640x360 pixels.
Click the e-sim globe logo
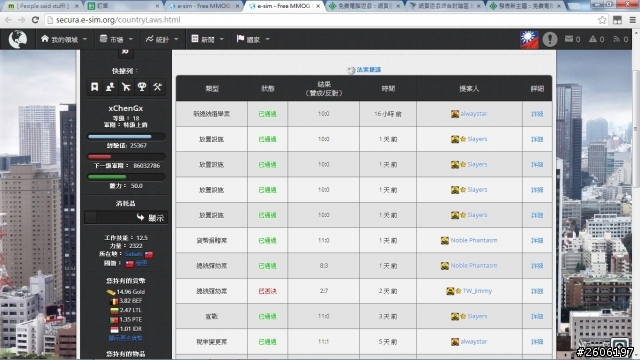click(18, 39)
